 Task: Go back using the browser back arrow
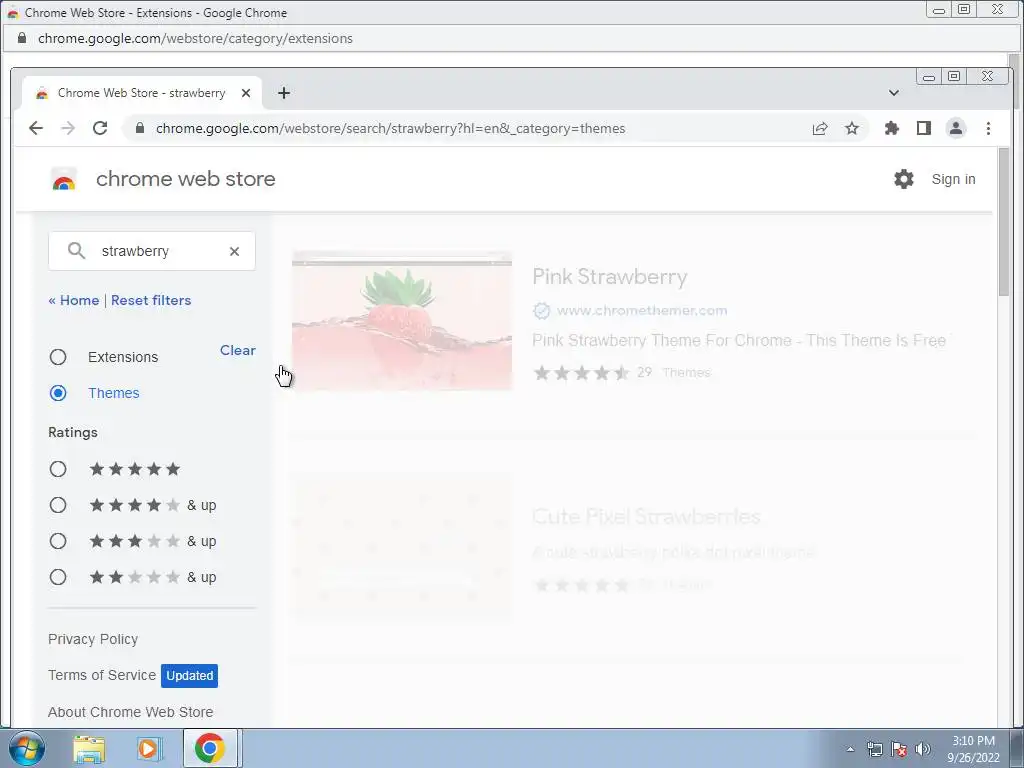[36, 128]
